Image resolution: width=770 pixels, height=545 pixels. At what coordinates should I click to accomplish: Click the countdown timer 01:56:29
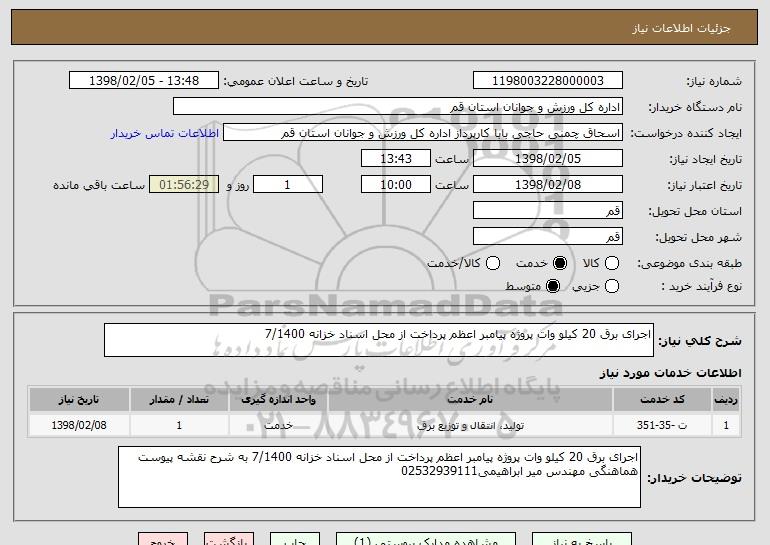(x=184, y=185)
